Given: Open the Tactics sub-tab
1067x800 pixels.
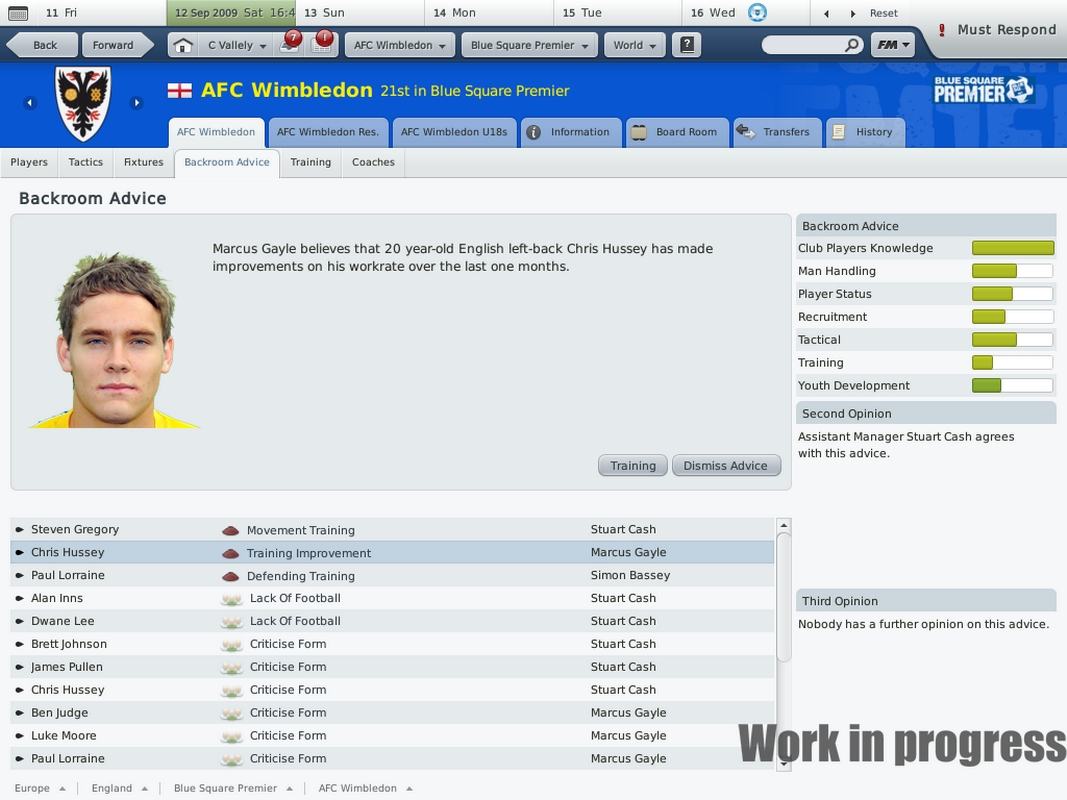Looking at the screenshot, I should 85,163.
